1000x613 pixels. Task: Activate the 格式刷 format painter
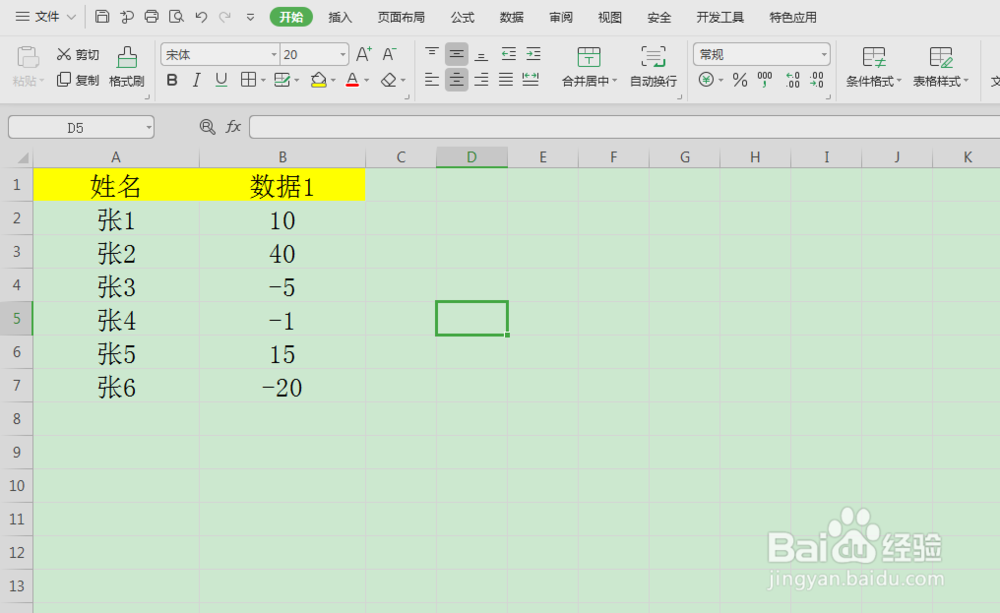coord(127,66)
